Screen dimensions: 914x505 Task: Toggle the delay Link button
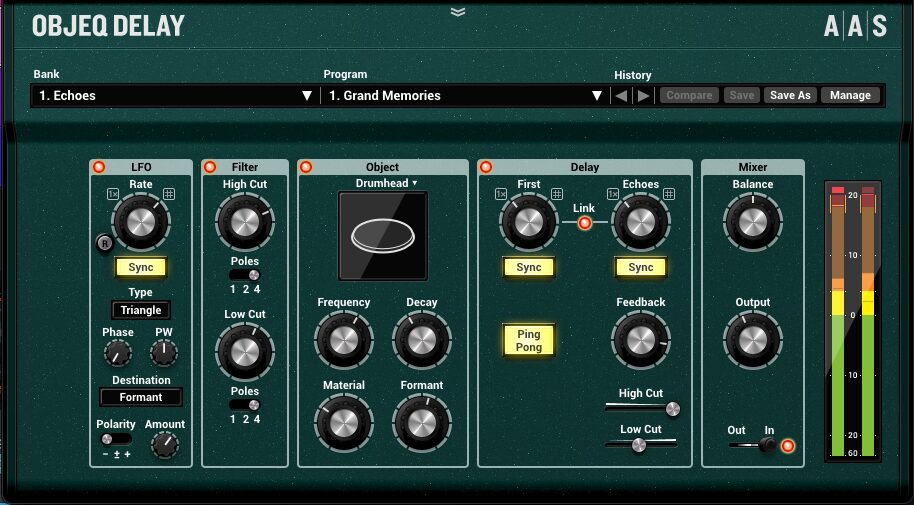(x=585, y=222)
